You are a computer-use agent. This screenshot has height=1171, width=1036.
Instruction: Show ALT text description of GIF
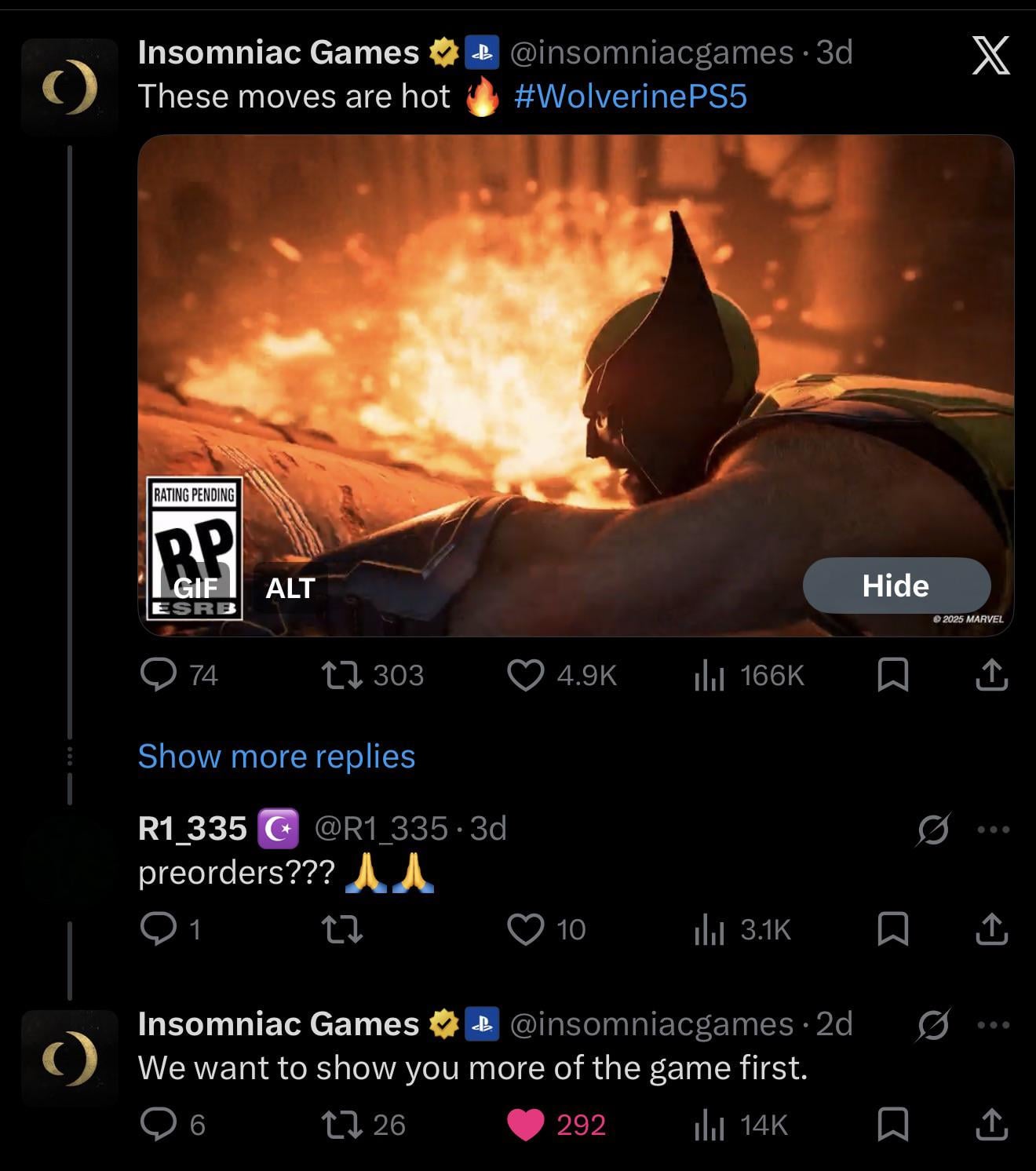[x=290, y=588]
